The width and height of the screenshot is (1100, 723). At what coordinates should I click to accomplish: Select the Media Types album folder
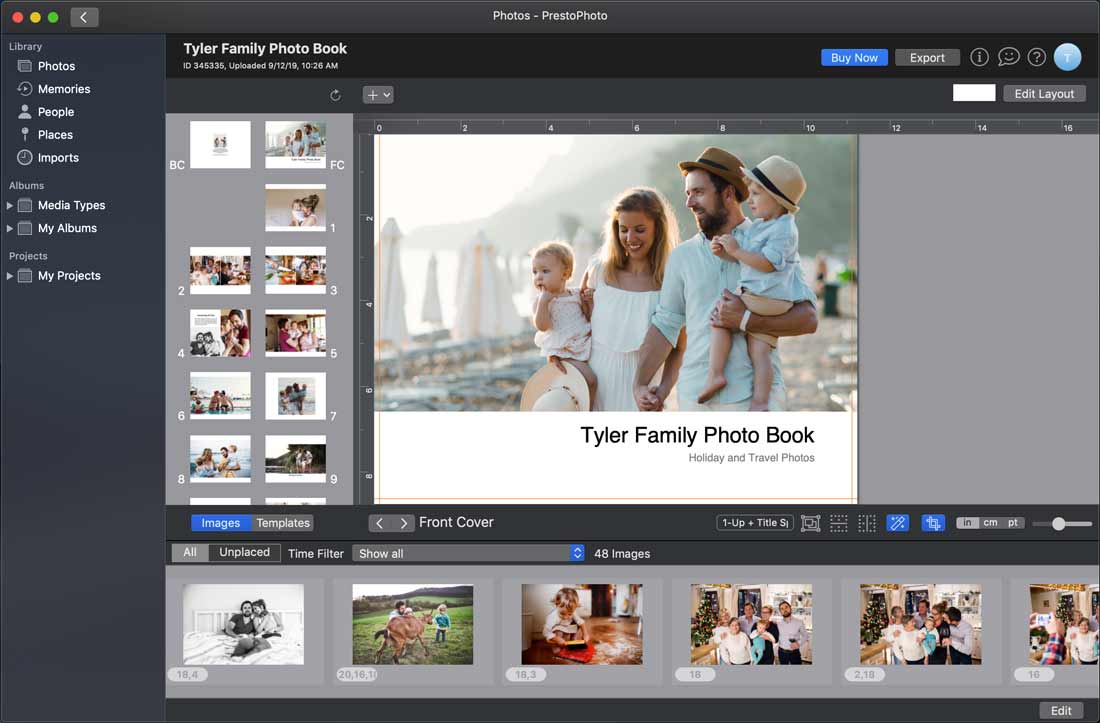click(x=62, y=205)
